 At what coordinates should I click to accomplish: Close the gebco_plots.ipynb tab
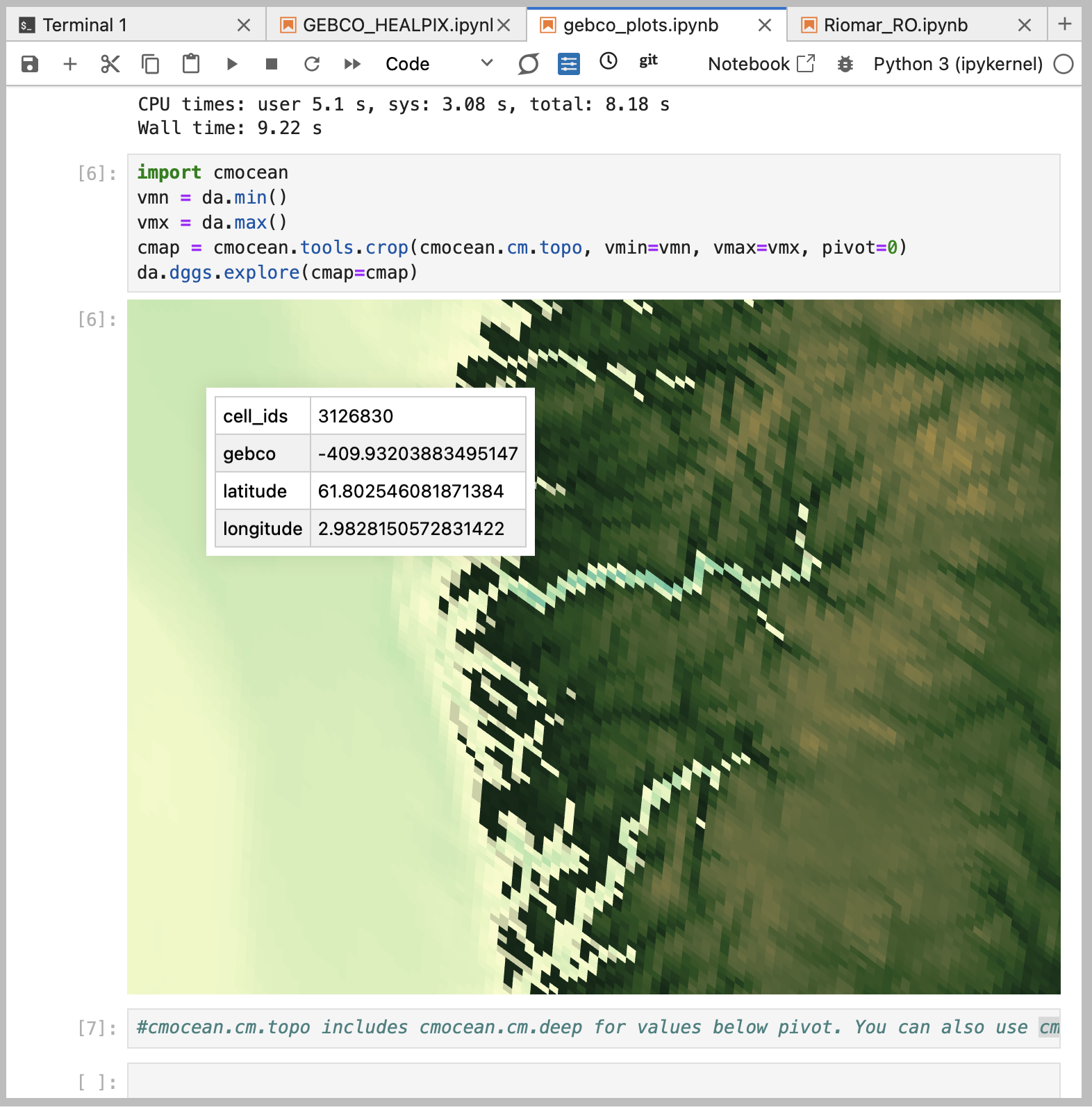(x=765, y=26)
